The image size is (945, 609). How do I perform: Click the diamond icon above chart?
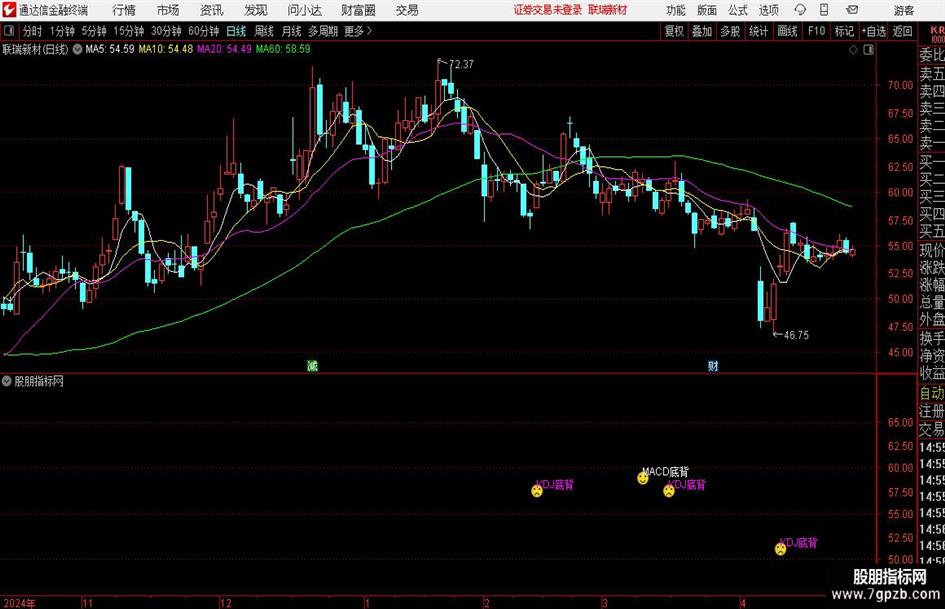point(853,50)
